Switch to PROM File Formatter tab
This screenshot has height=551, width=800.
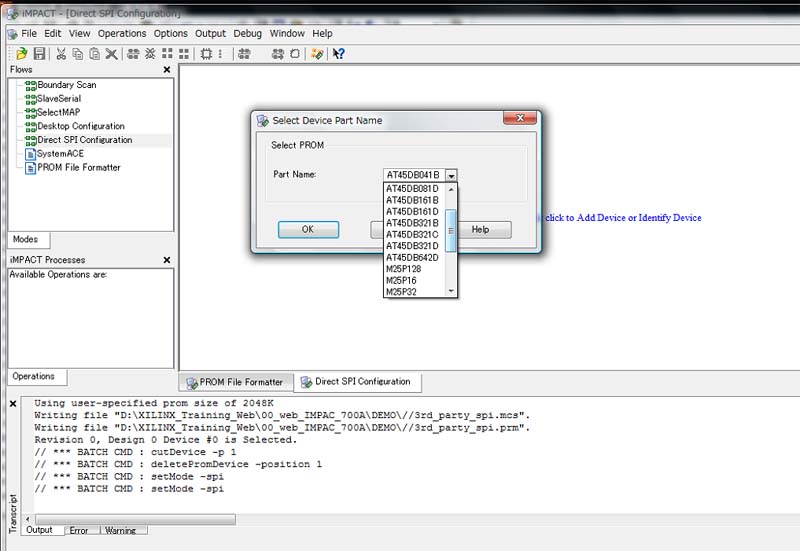[235, 382]
